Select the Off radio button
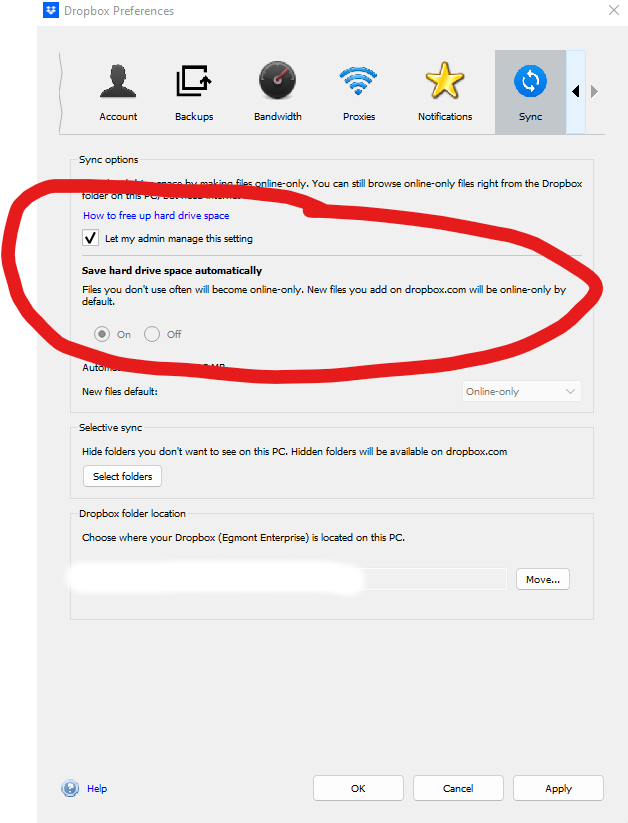The image size is (628, 823). coord(152,334)
